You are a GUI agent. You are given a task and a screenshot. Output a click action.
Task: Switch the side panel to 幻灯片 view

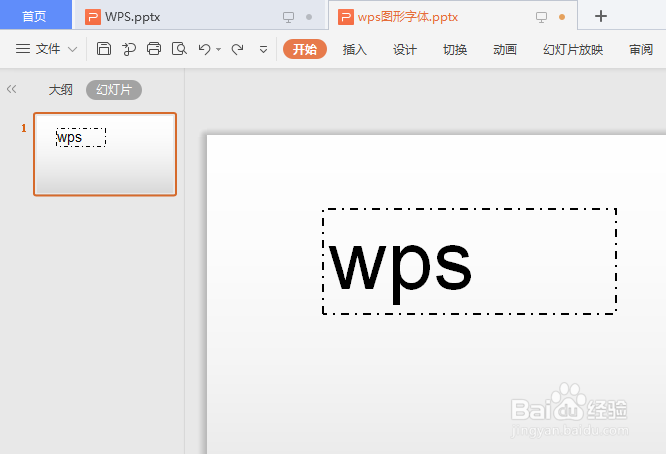point(114,90)
